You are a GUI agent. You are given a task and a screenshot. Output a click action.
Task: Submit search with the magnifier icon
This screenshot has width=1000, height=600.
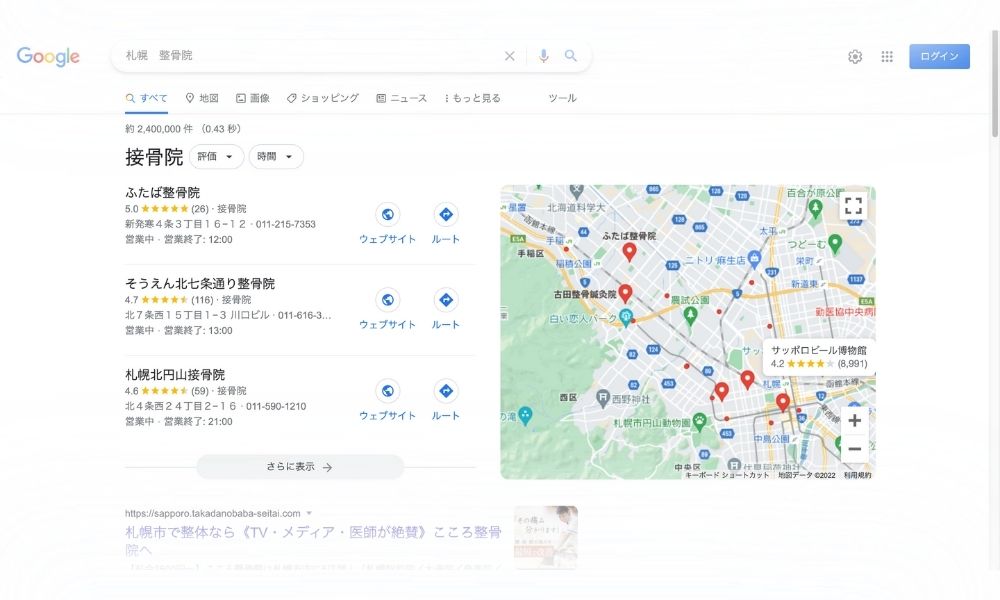pyautogui.click(x=571, y=56)
